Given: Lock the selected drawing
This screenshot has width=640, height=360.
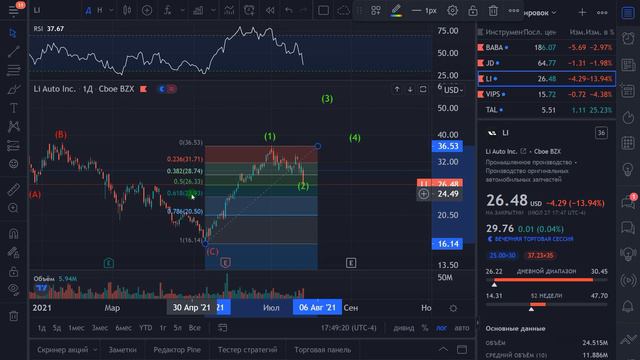Looking at the screenshot, I should [473, 11].
